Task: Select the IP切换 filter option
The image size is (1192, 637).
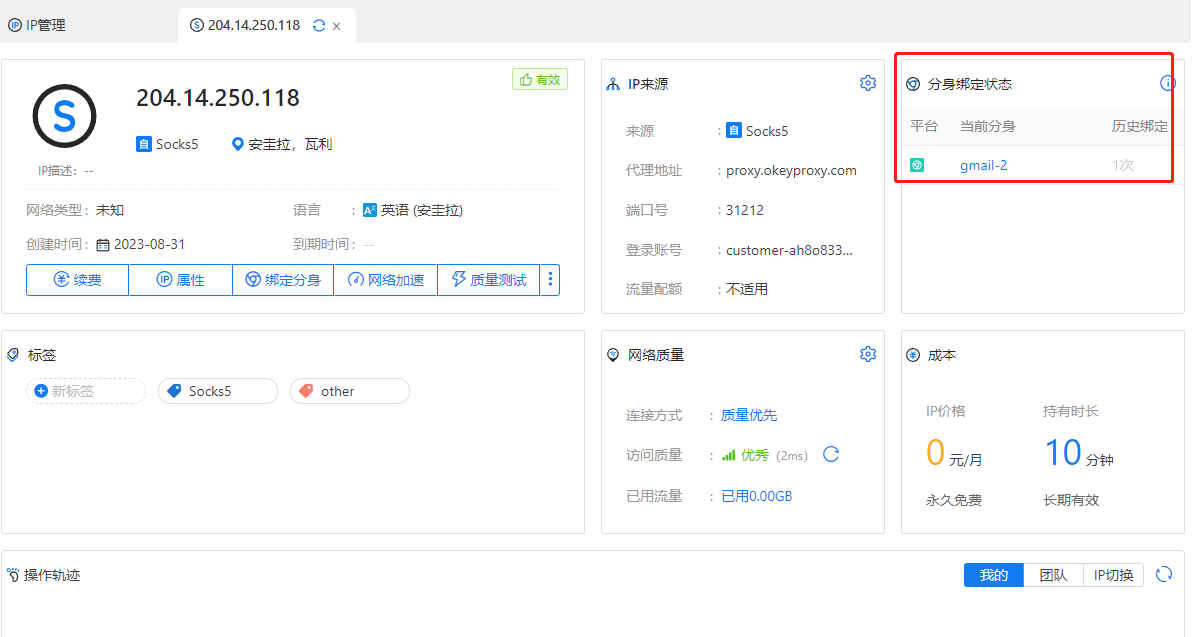Action: pos(1113,575)
